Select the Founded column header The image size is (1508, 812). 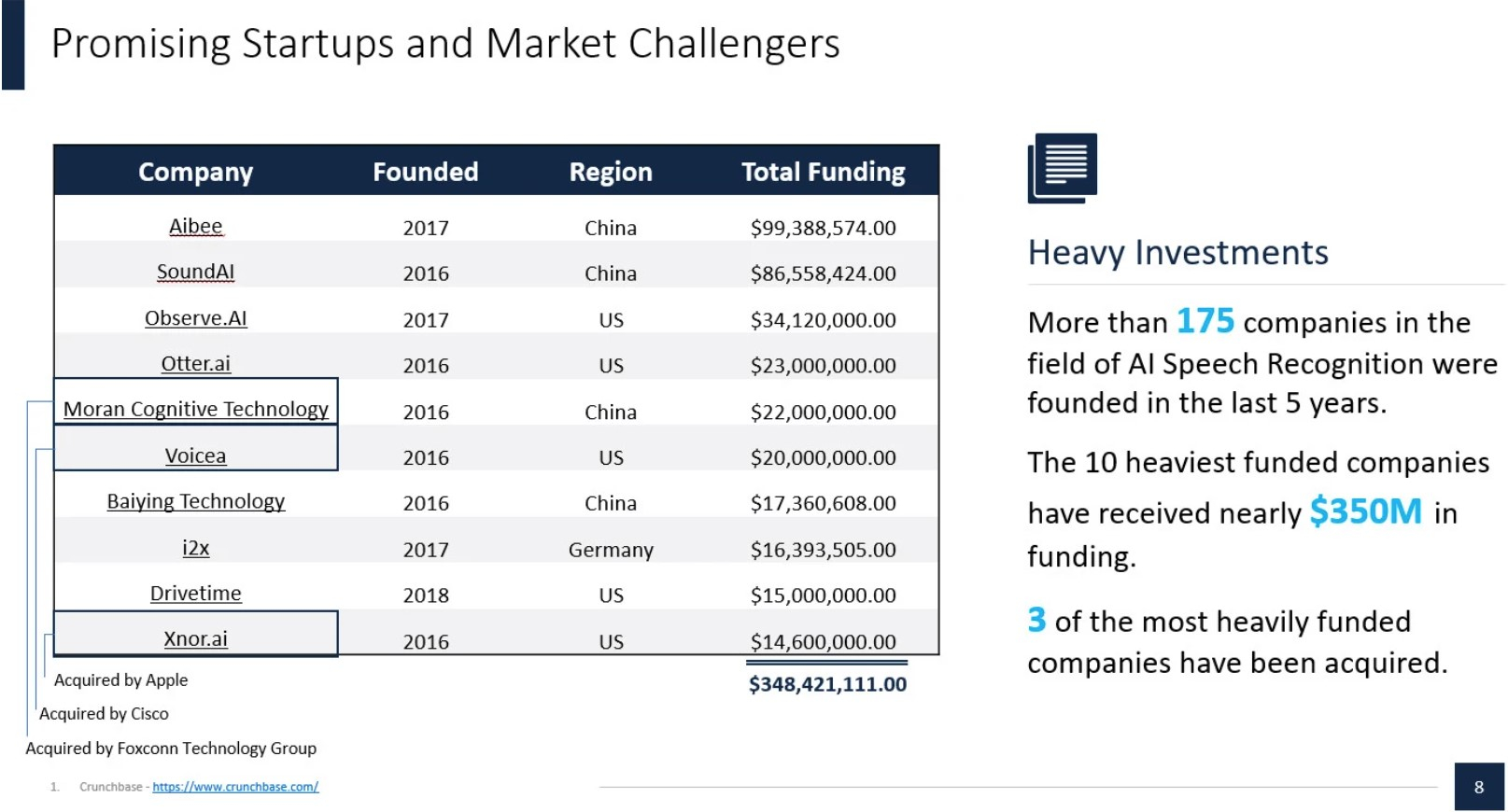pyautogui.click(x=426, y=172)
